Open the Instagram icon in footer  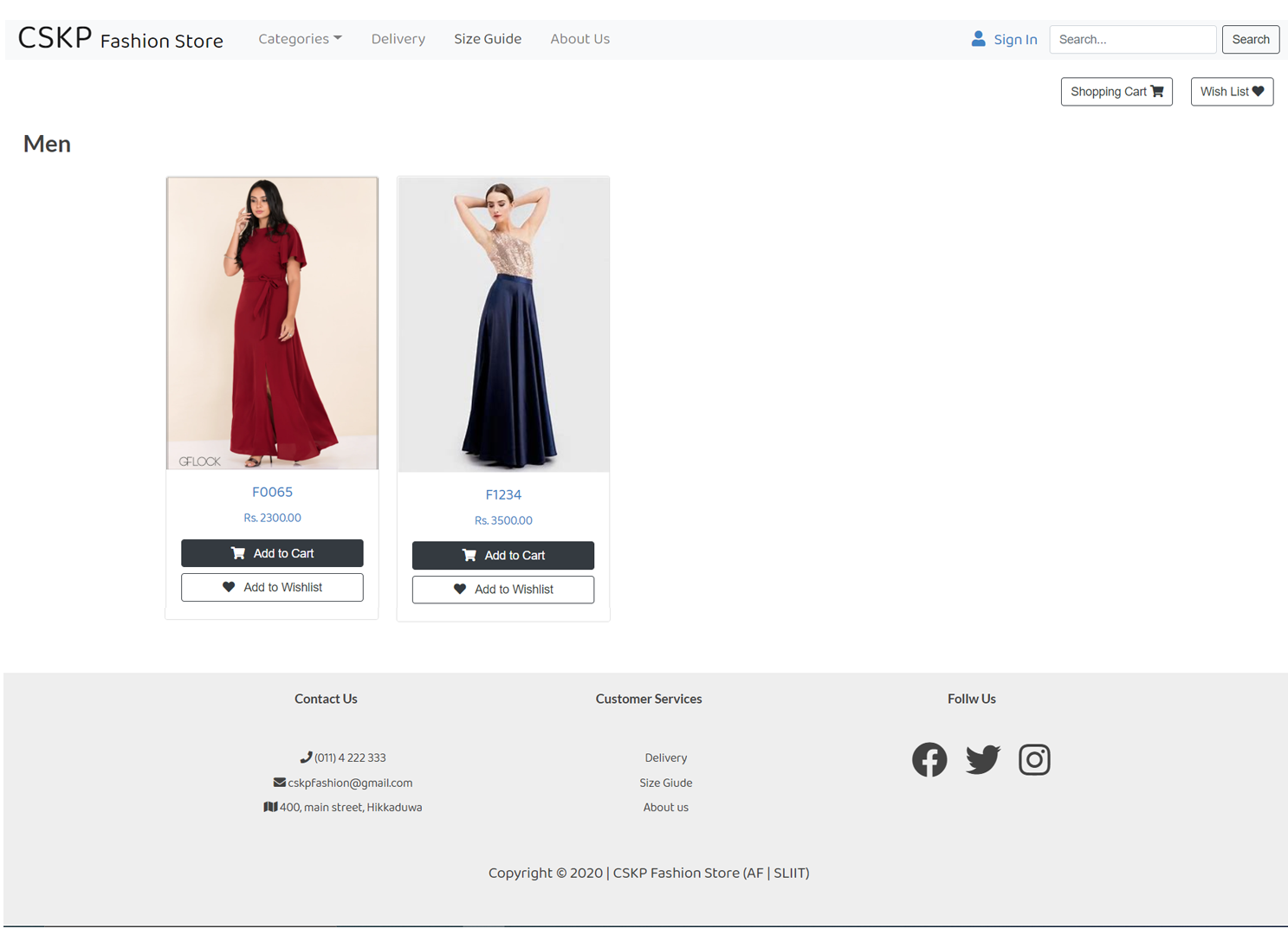point(1033,759)
